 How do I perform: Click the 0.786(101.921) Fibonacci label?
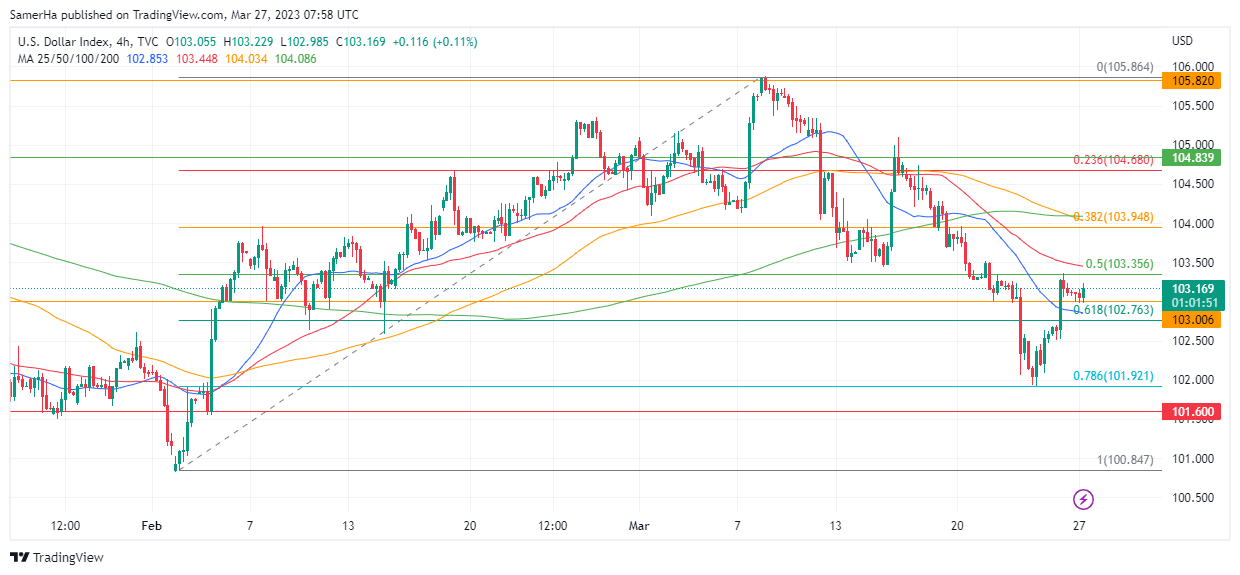click(1113, 376)
